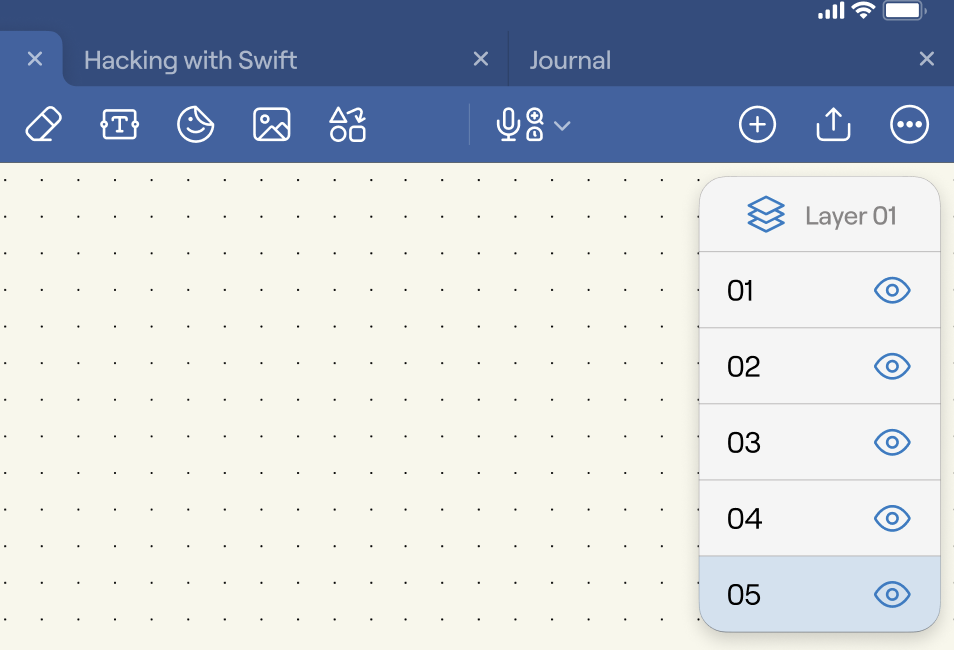Expand the recording options chevron
The height and width of the screenshot is (650, 954).
pyautogui.click(x=562, y=125)
